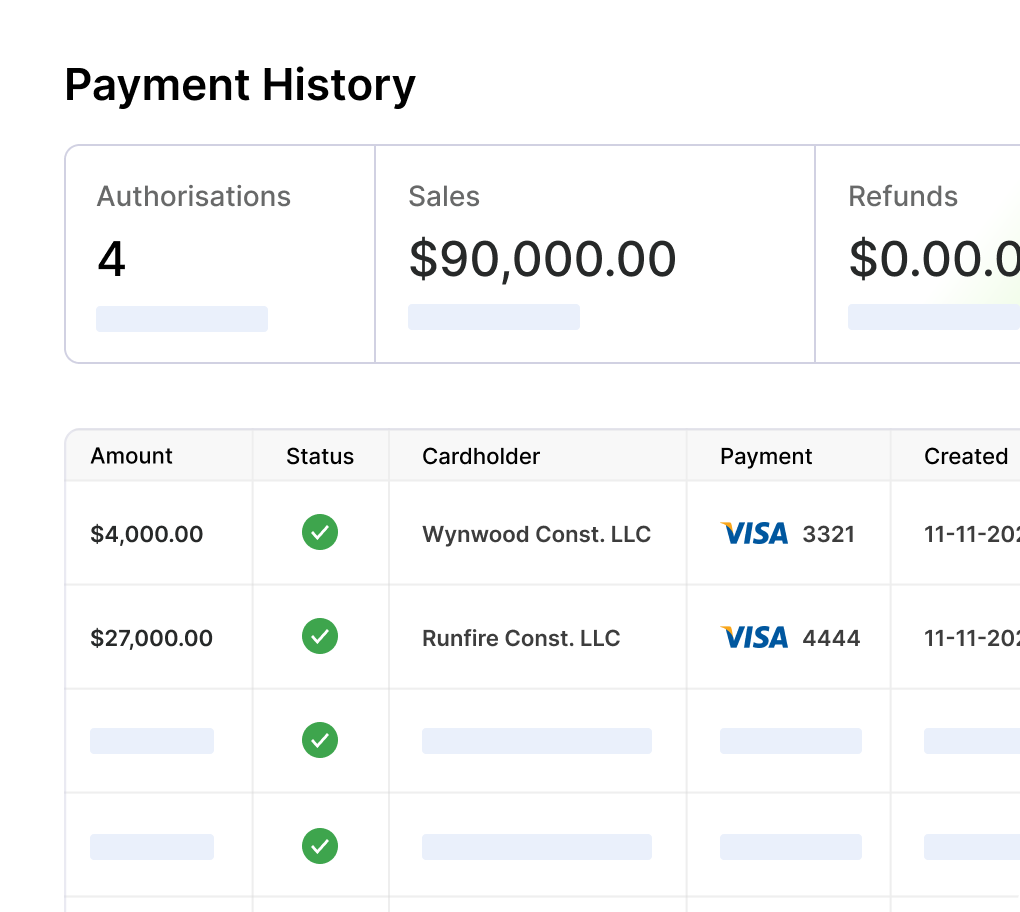Click the $90,000.00 sales total
The image size is (1020, 912).
tap(542, 259)
